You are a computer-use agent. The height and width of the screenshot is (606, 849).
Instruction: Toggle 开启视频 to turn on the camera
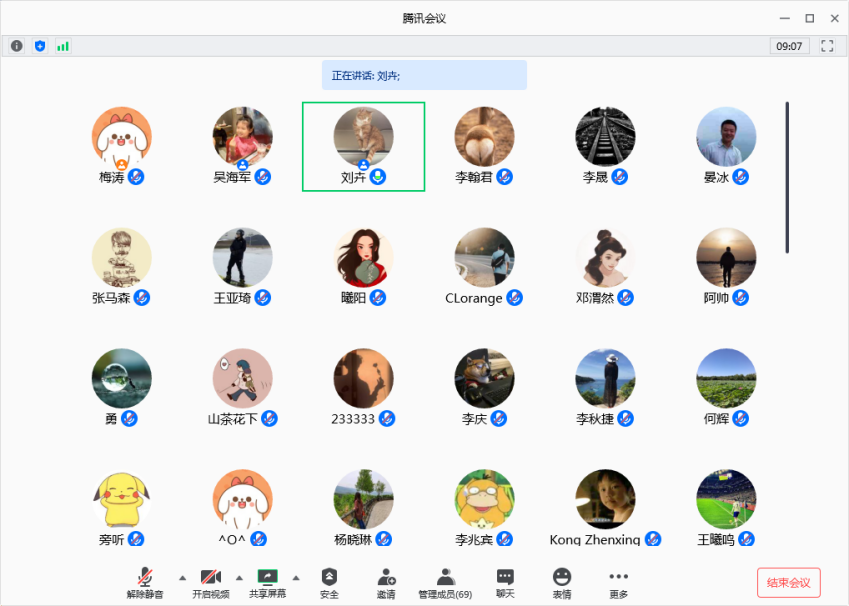pyautogui.click(x=210, y=582)
